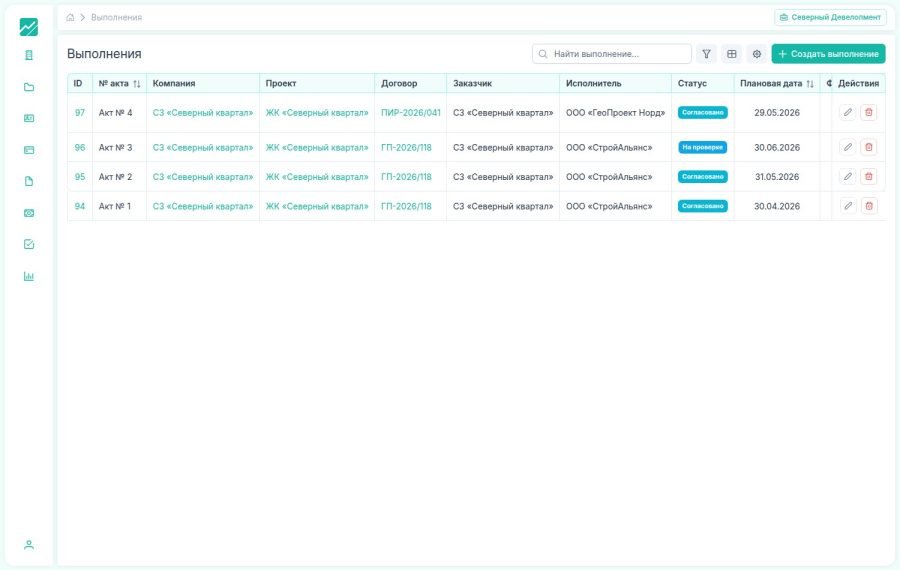Click Создать выполнение button
The image size is (900, 570).
click(x=828, y=54)
